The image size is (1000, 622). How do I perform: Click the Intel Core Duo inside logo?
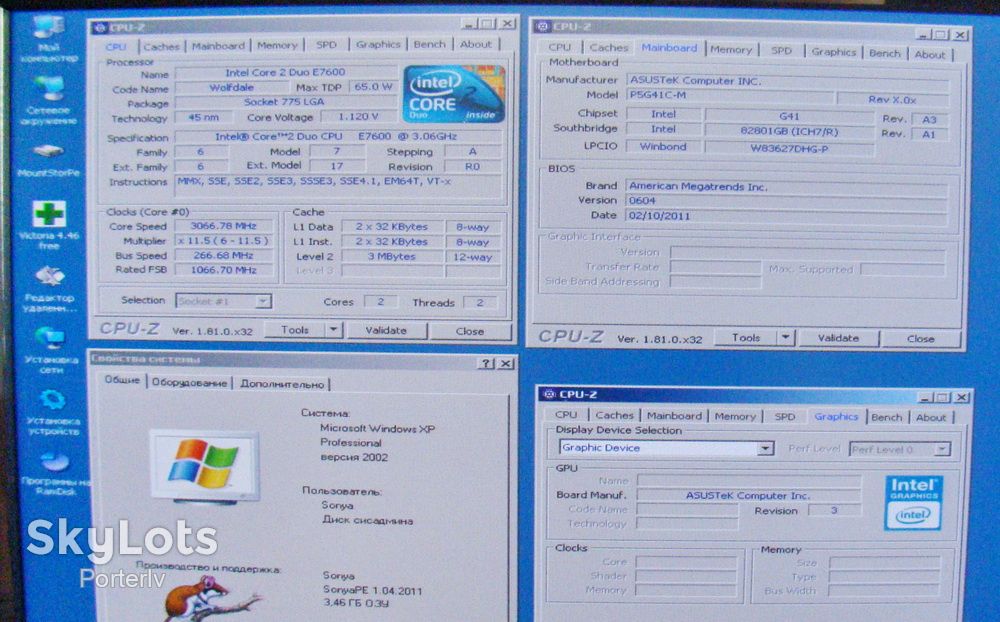pyautogui.click(x=453, y=94)
